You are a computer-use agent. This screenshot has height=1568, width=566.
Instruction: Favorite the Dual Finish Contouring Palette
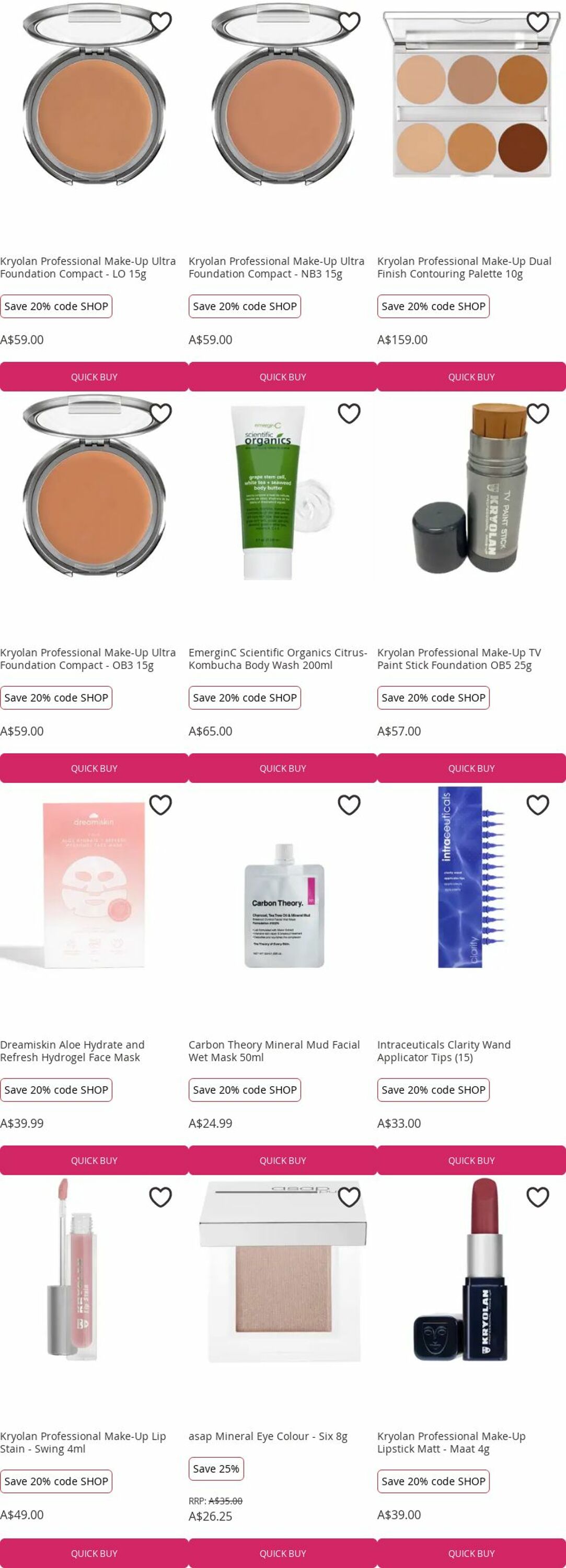pyautogui.click(x=538, y=22)
